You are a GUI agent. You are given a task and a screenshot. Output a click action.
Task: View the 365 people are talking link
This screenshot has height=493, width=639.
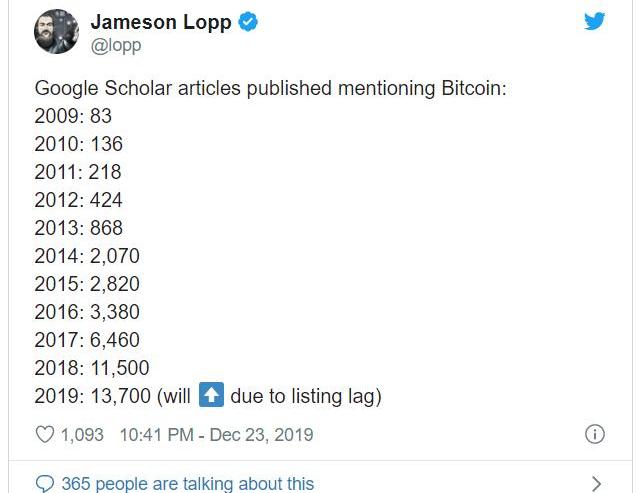click(188, 484)
